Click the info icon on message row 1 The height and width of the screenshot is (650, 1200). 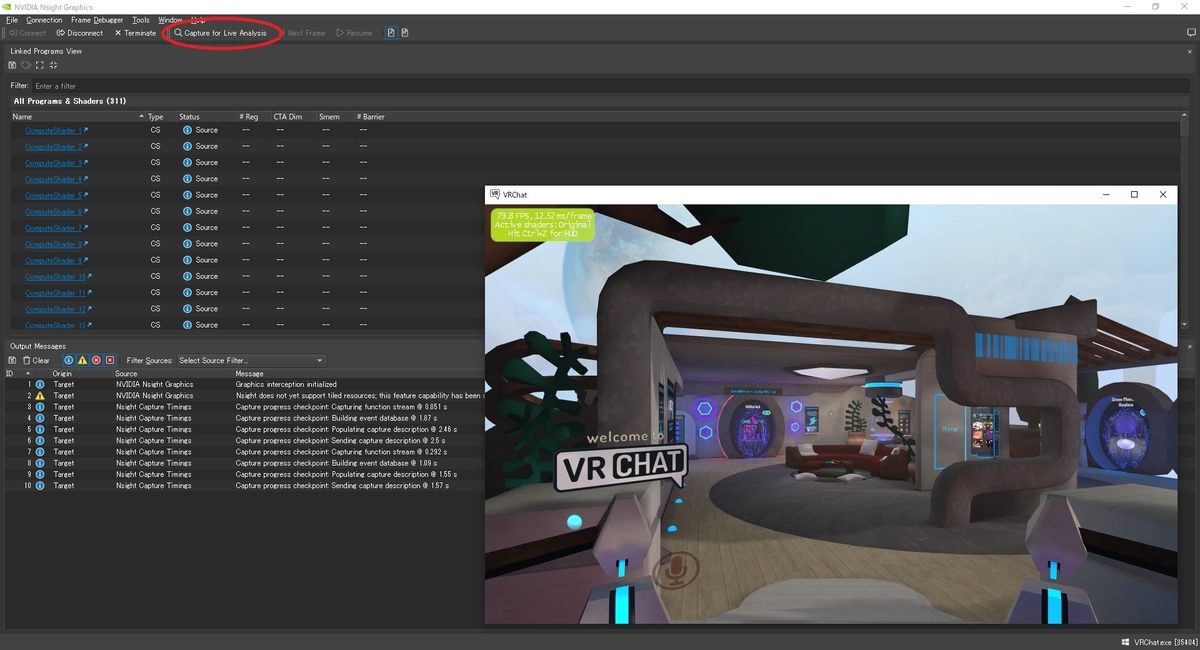[x=40, y=384]
